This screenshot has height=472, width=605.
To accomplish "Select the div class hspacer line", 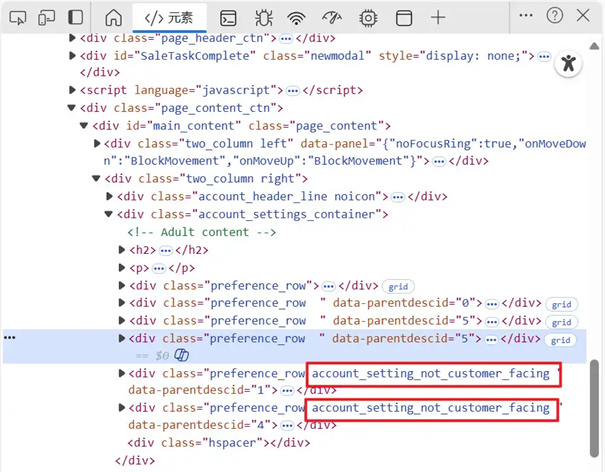I will coord(219,442).
